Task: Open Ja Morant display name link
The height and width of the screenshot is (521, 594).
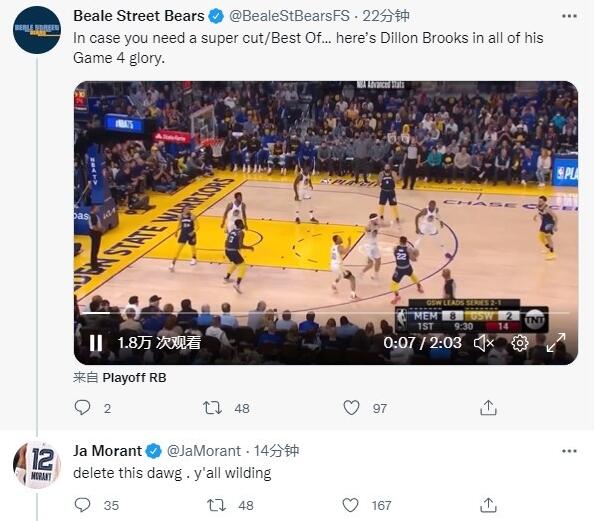Action: pyautogui.click(x=107, y=451)
